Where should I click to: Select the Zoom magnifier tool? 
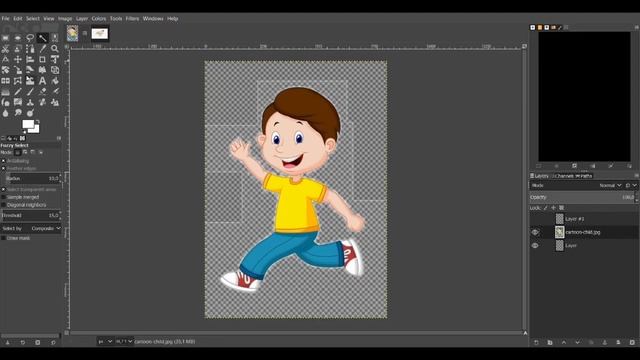click(55, 49)
